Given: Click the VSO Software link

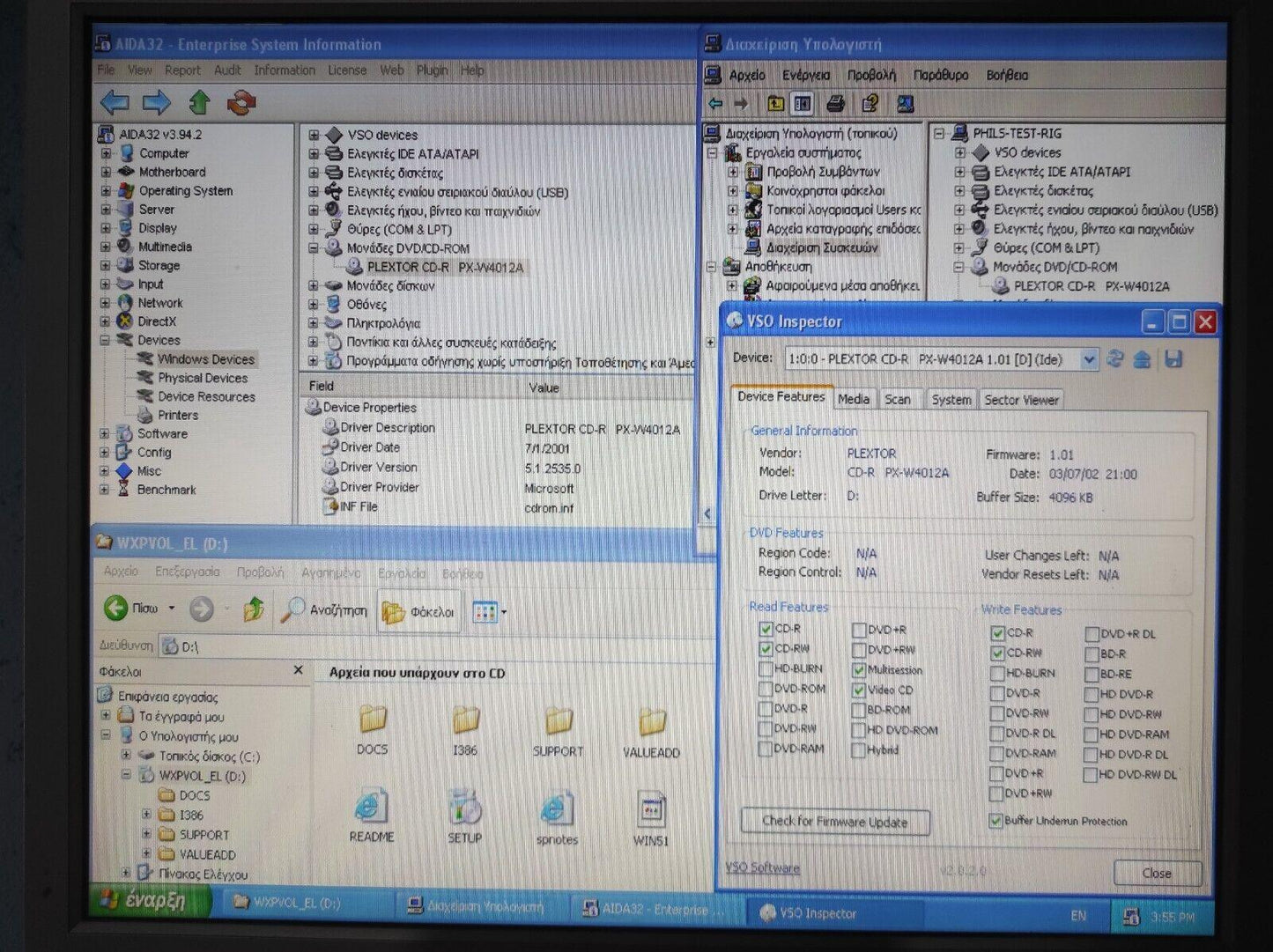Looking at the screenshot, I should coord(763,867).
